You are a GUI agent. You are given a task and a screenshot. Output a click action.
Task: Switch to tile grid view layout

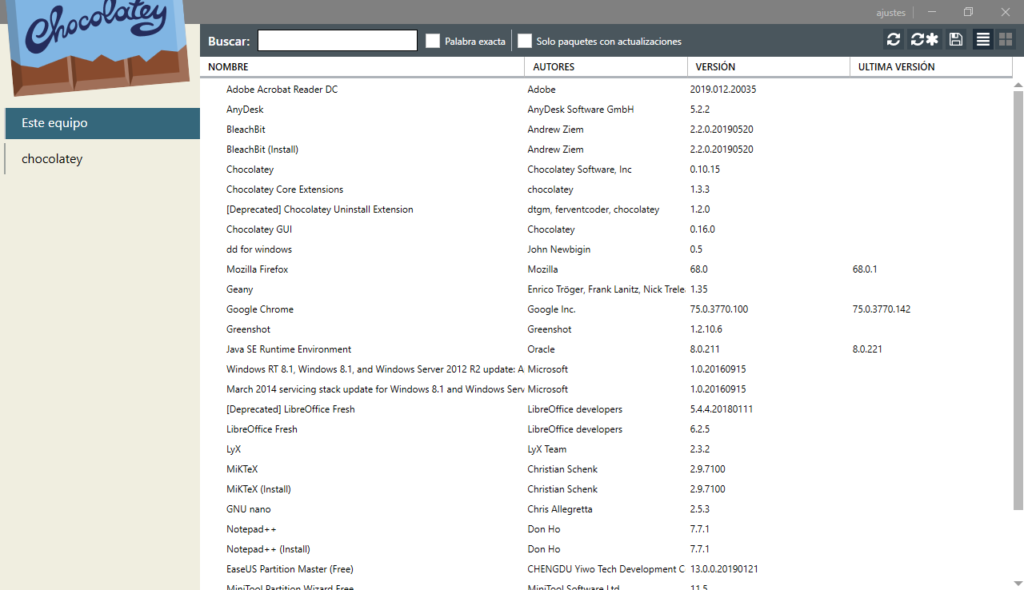click(x=1006, y=40)
